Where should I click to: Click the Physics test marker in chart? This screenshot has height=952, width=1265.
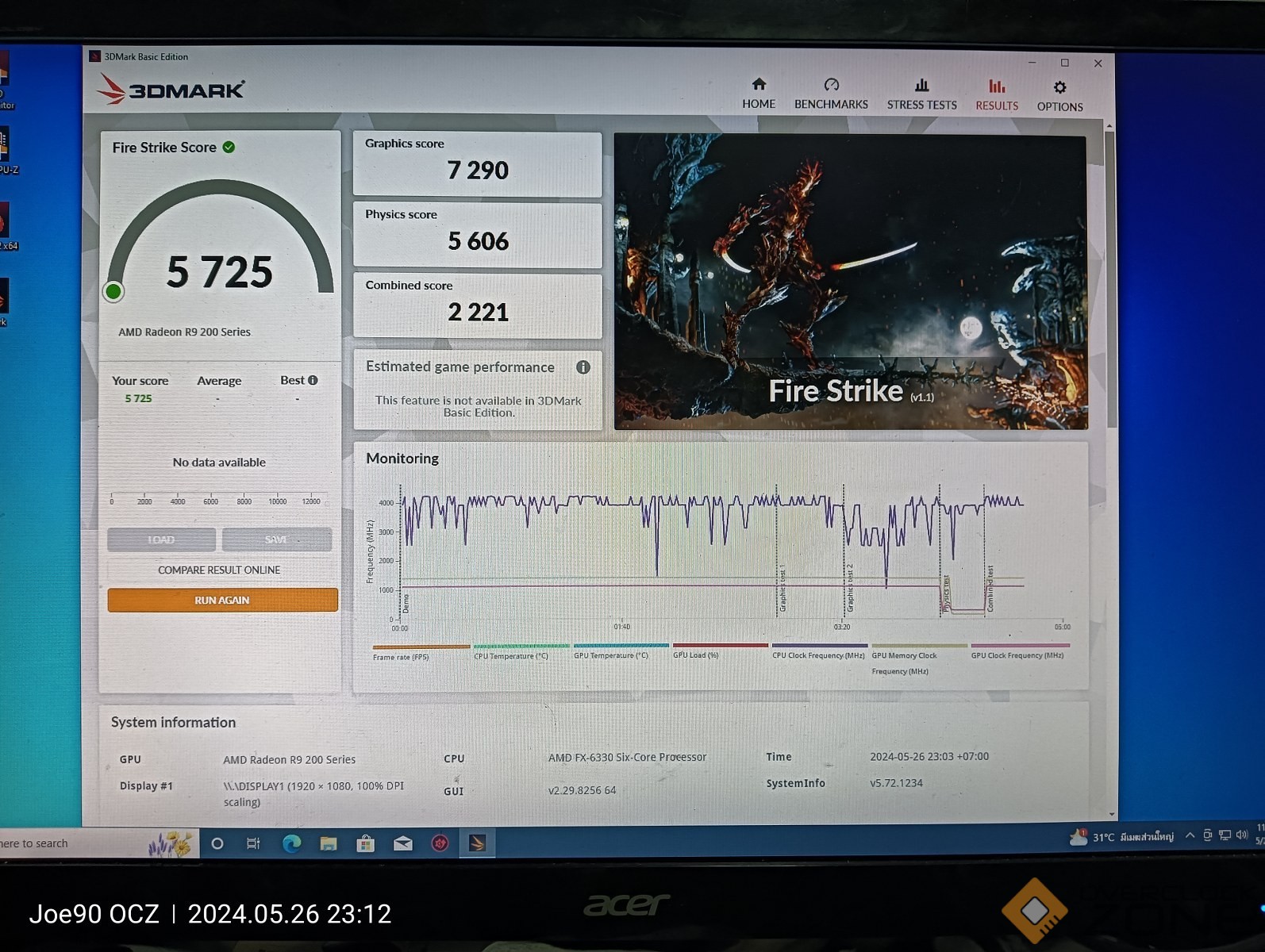(945, 593)
